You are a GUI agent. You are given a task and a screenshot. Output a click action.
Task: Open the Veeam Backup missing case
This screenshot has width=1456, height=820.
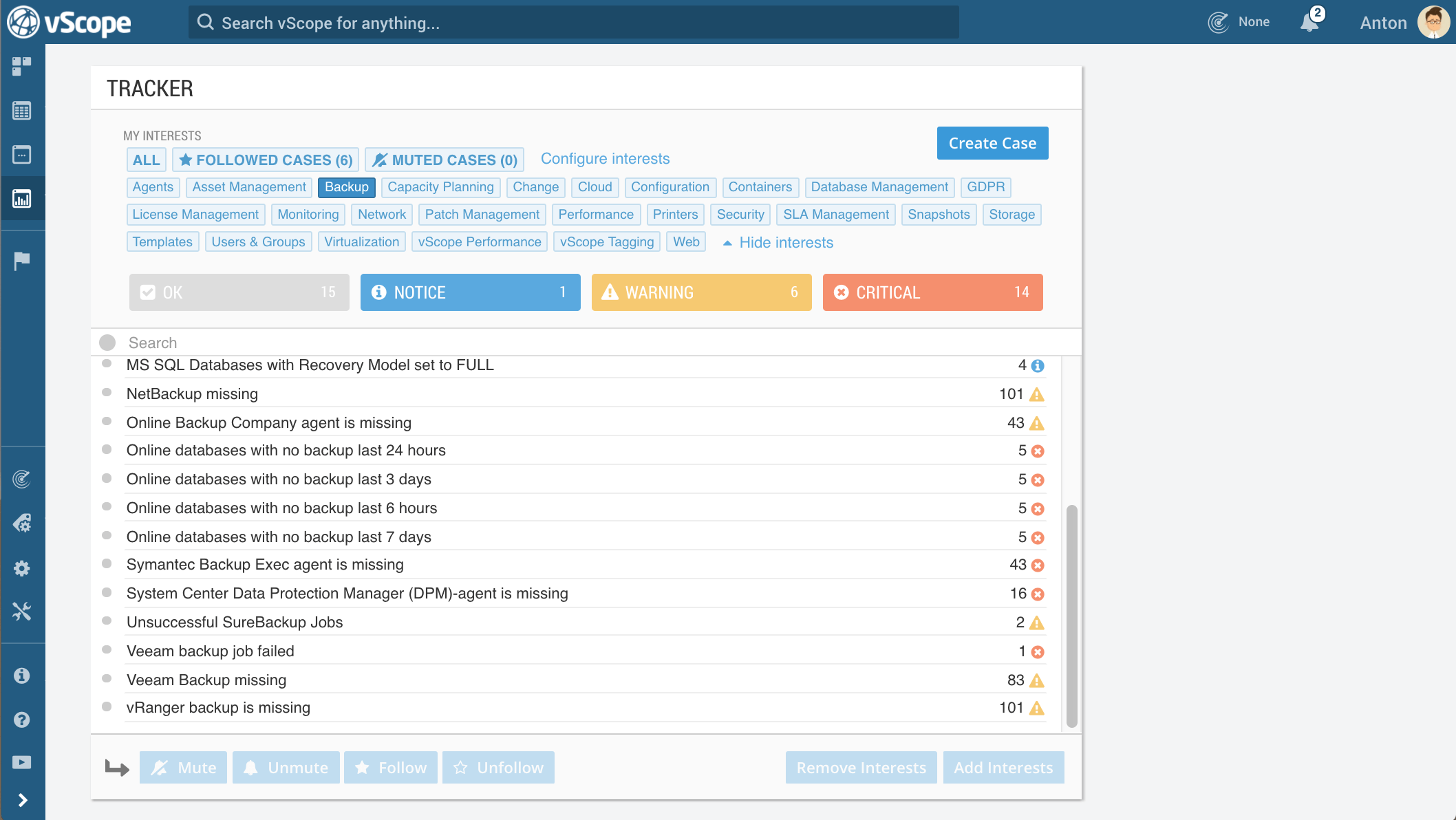click(x=206, y=680)
